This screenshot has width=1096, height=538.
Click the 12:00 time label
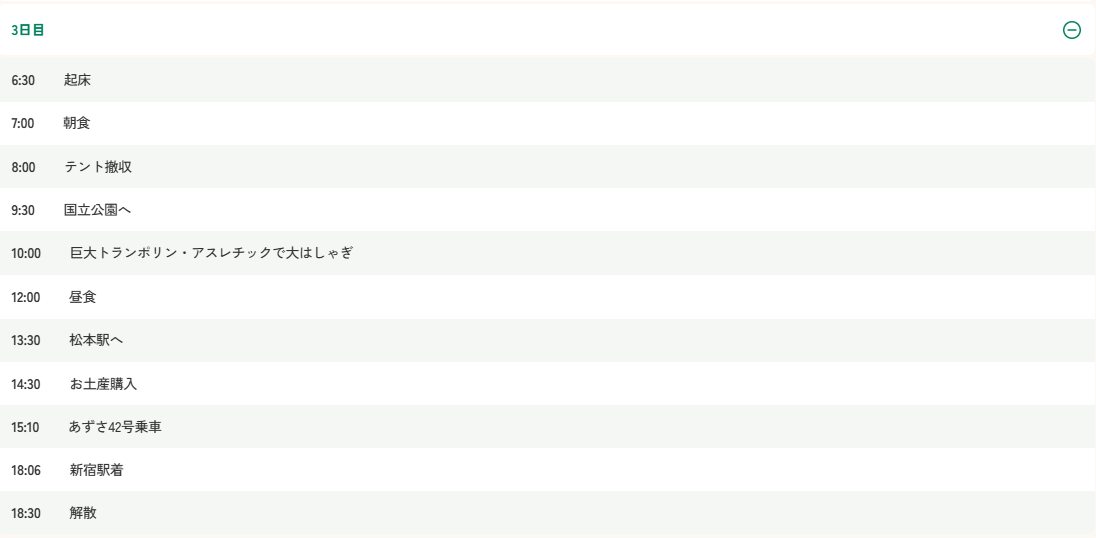[x=26, y=297]
